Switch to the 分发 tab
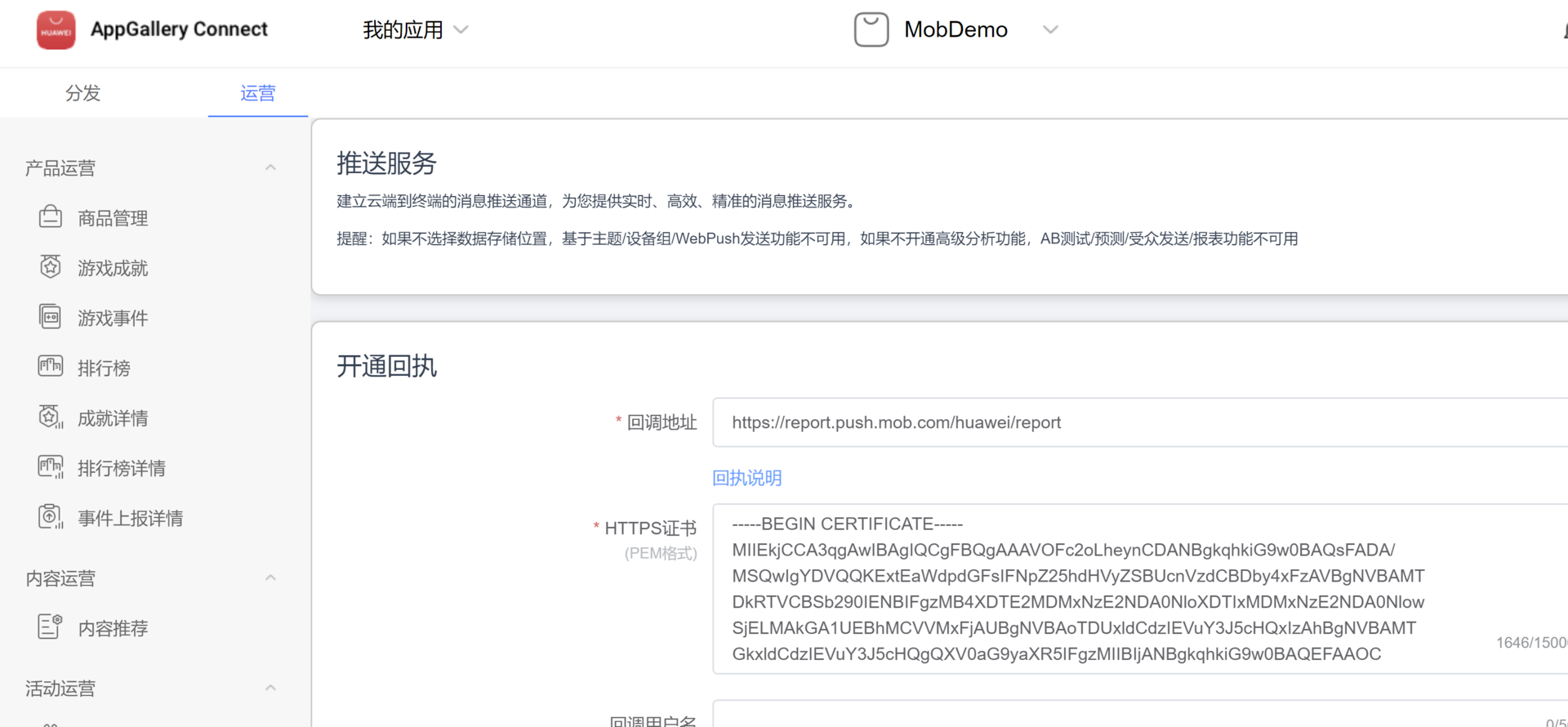The height and width of the screenshot is (727, 1568). pyautogui.click(x=83, y=93)
